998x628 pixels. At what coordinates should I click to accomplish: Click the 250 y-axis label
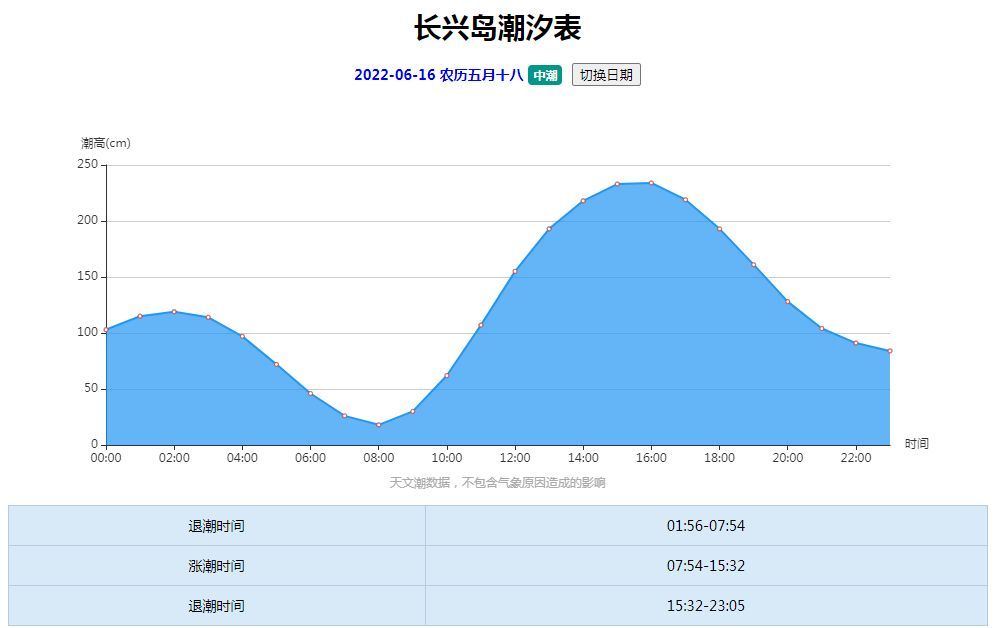[x=88, y=164]
